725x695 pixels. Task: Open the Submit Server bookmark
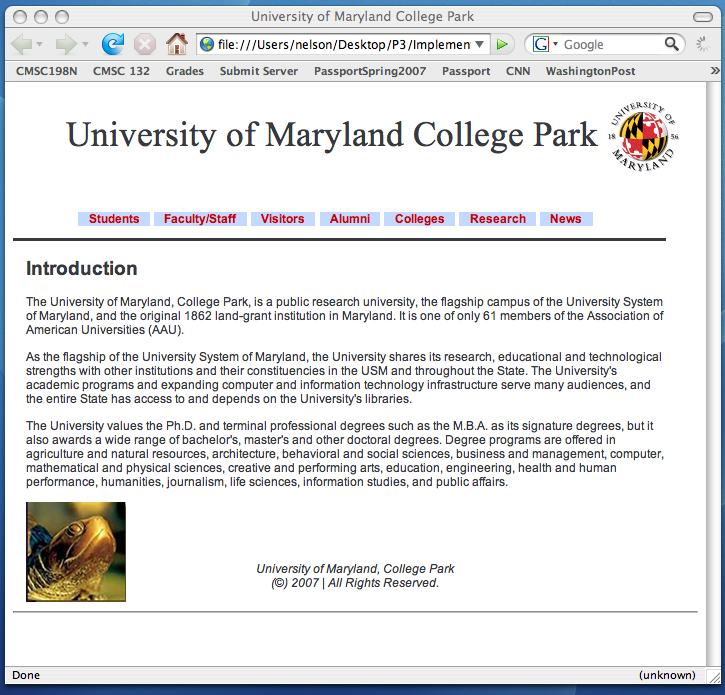tap(258, 71)
